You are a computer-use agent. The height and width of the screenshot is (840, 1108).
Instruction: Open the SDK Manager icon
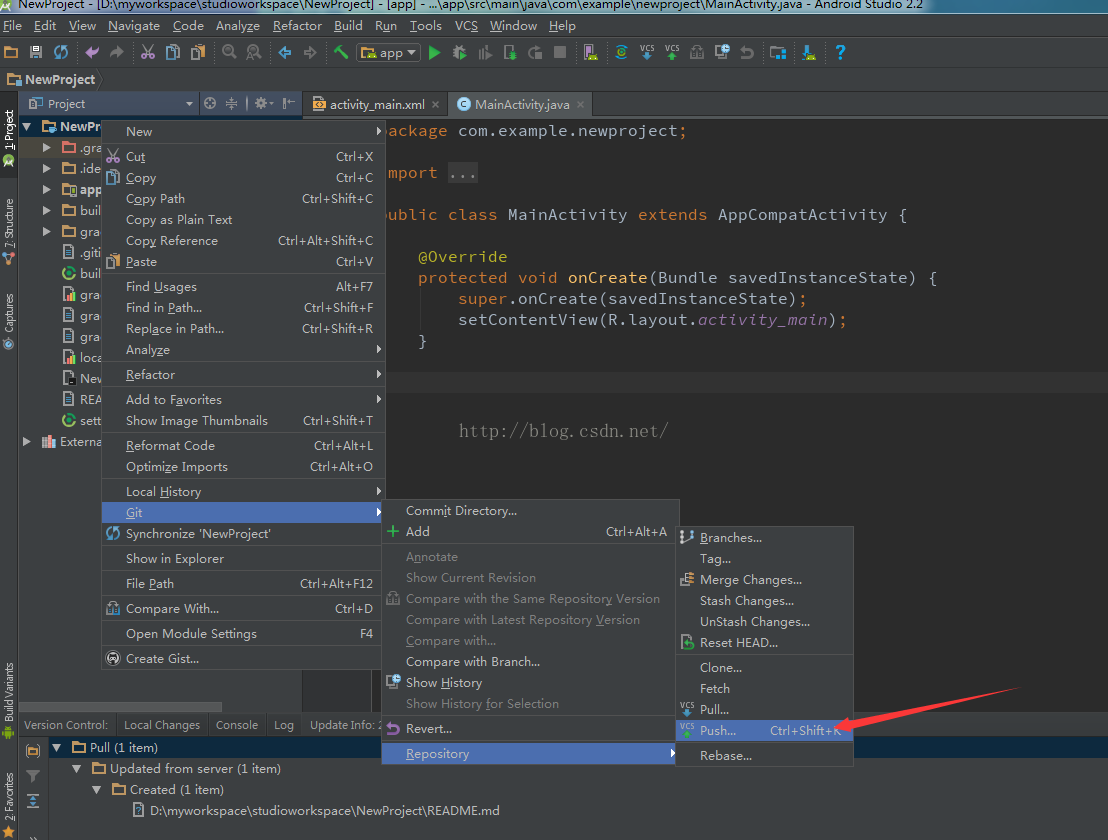click(x=809, y=52)
